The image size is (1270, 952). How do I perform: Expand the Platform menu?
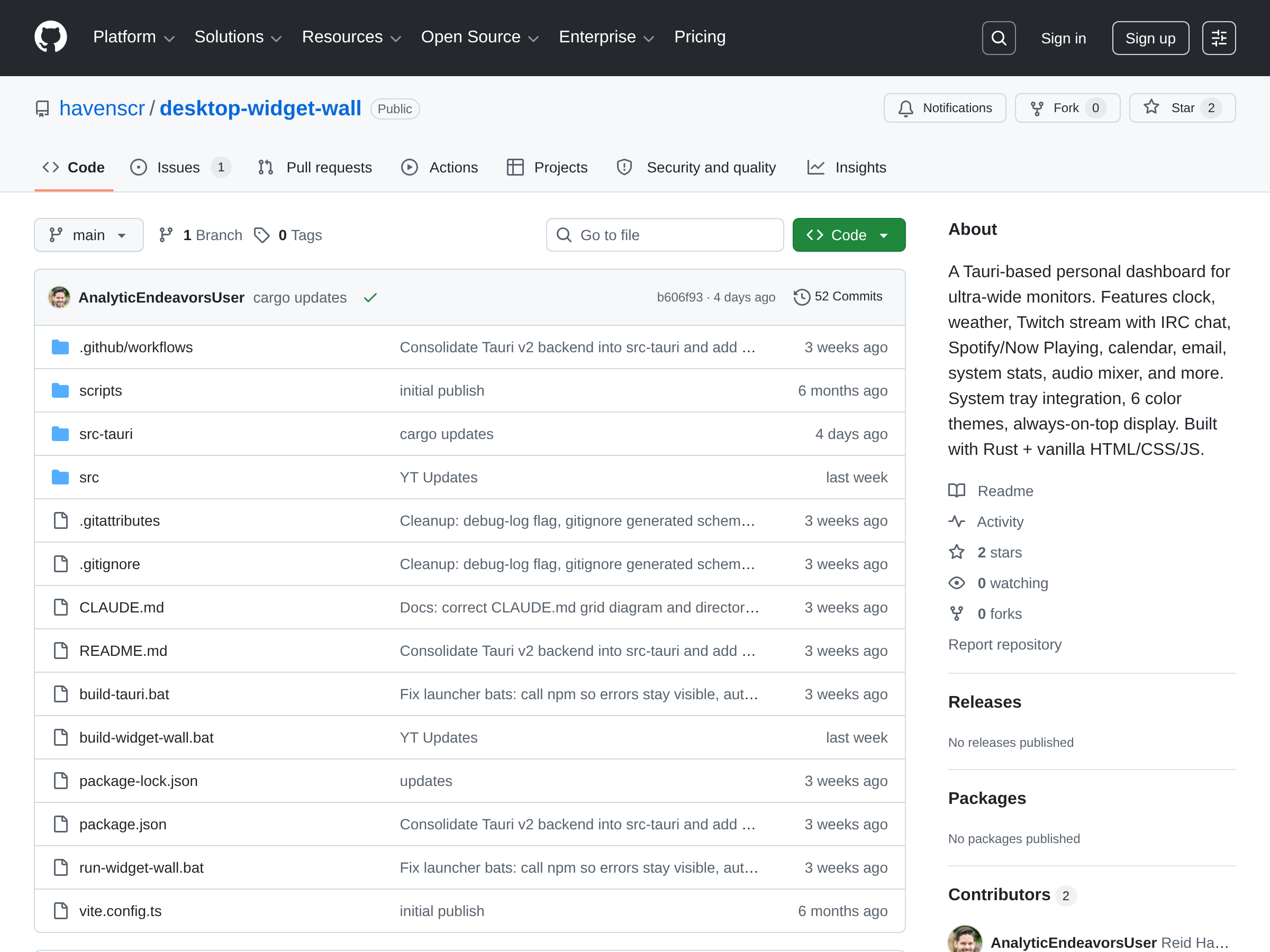(134, 38)
